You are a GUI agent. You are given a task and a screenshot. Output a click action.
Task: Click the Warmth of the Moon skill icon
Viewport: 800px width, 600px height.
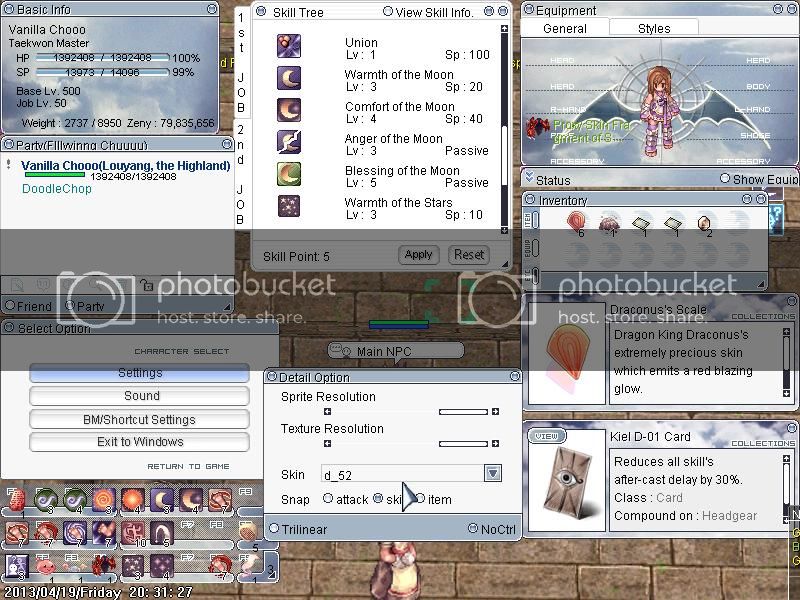point(289,78)
